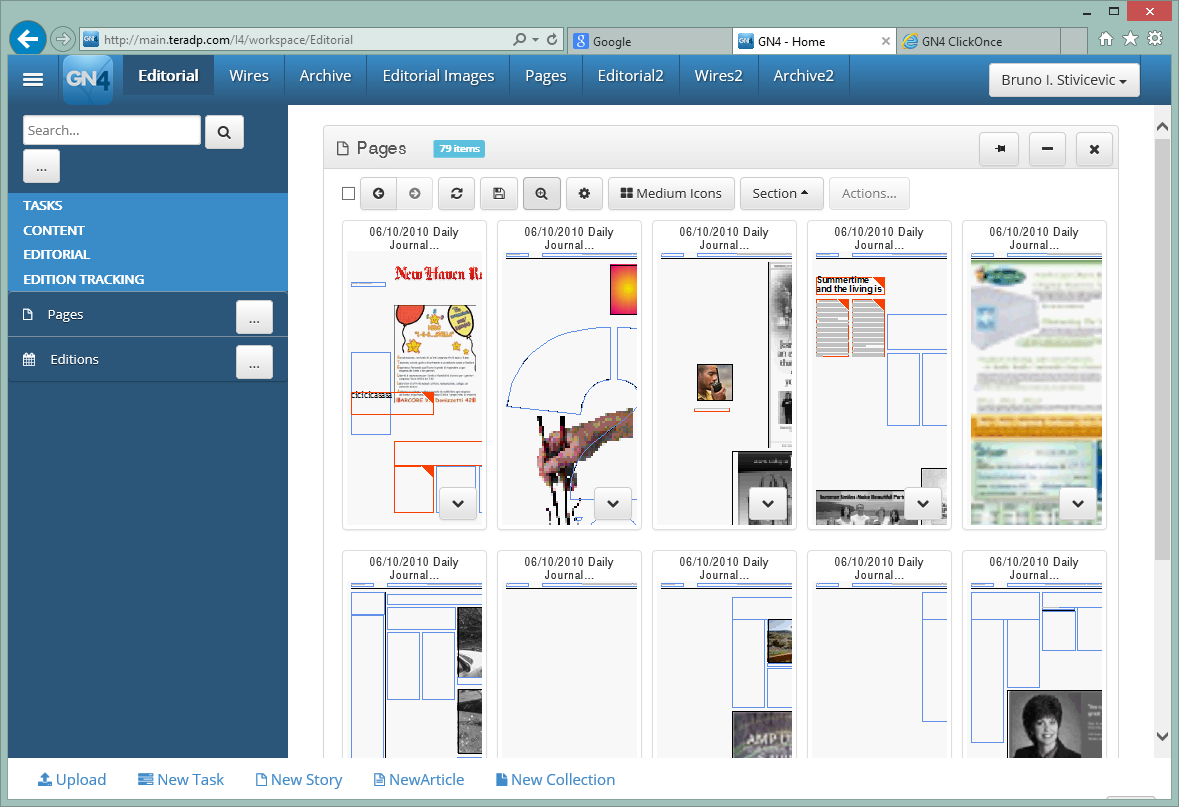The height and width of the screenshot is (807, 1179).
Task: Switch to the Wires tab
Action: coord(249,76)
